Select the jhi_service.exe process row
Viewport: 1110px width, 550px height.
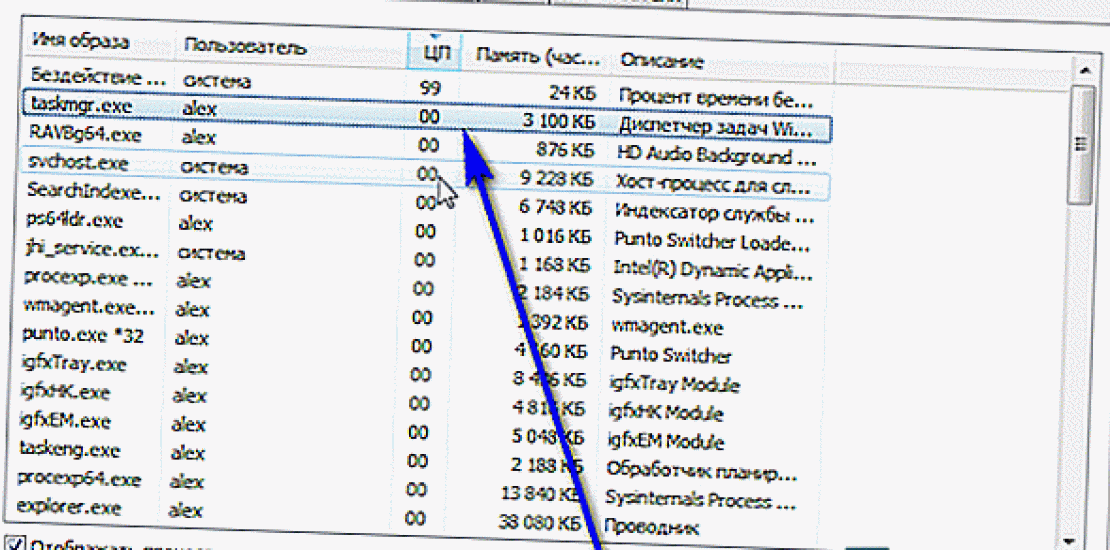[x=86, y=249]
